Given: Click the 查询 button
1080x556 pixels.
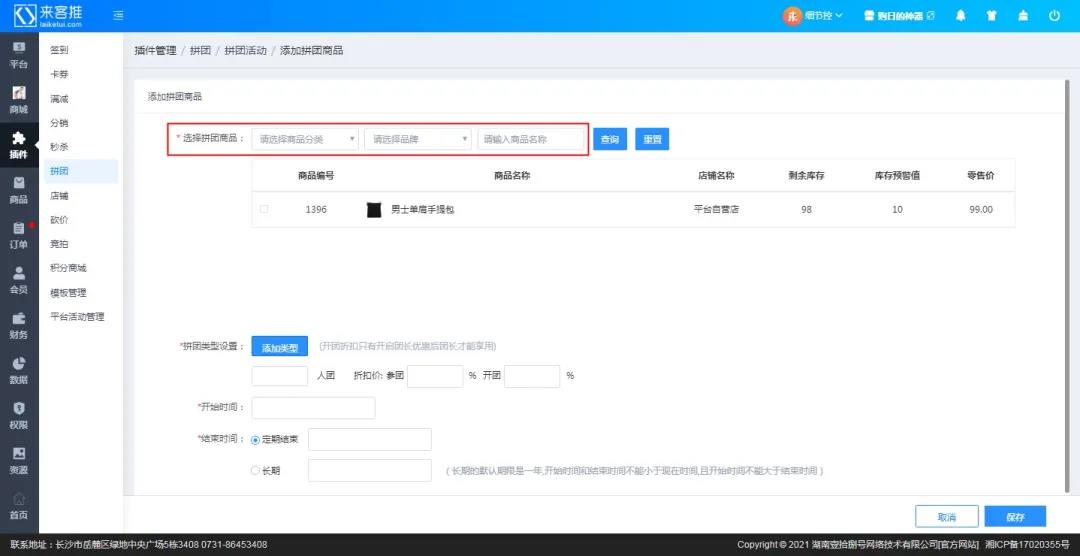Looking at the screenshot, I should 610,139.
